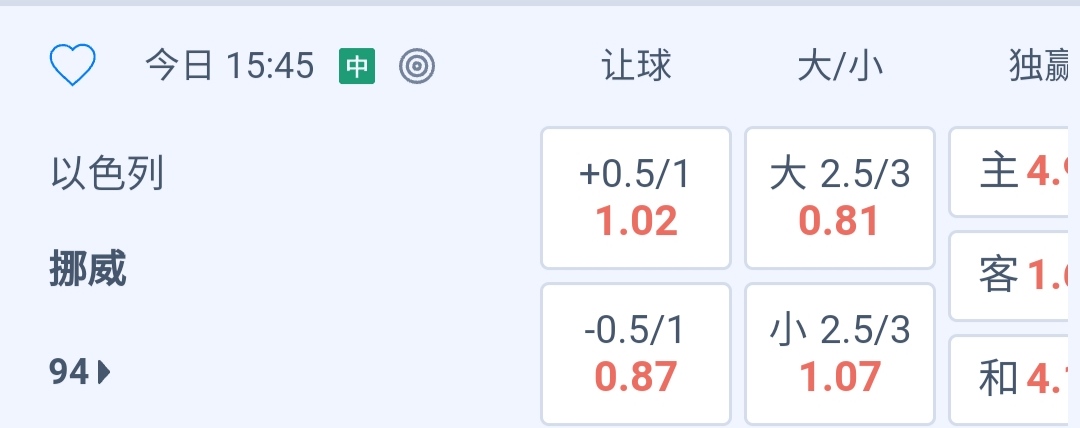The width and height of the screenshot is (1080, 428).
Task: Pick 大 2.5/3 over at 0.81
Action: tap(840, 198)
